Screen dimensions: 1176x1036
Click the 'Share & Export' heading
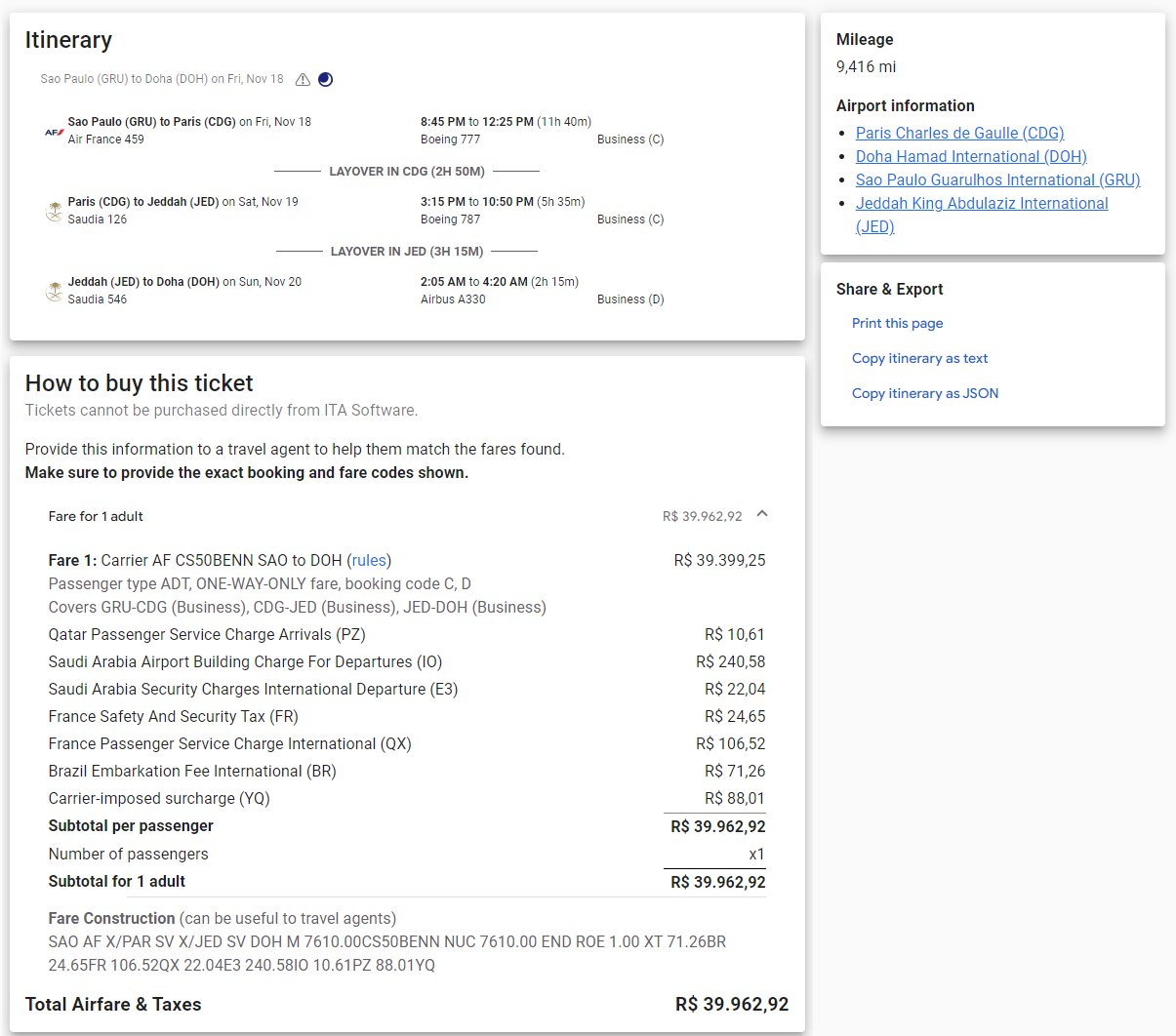890,289
